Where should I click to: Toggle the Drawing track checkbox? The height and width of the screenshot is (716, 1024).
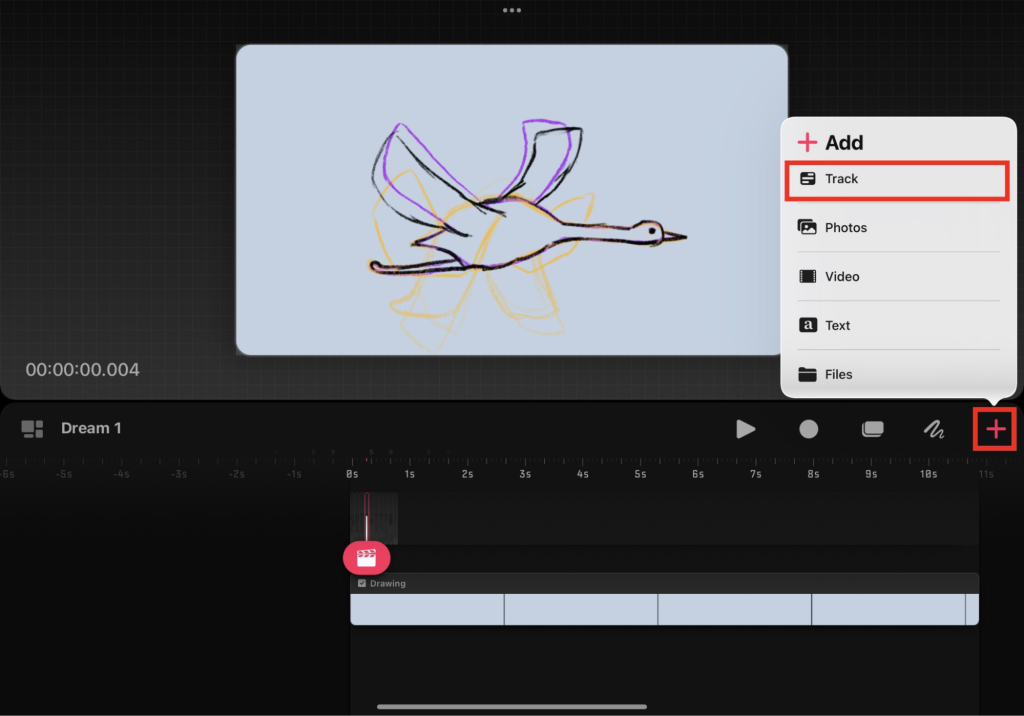tap(362, 583)
